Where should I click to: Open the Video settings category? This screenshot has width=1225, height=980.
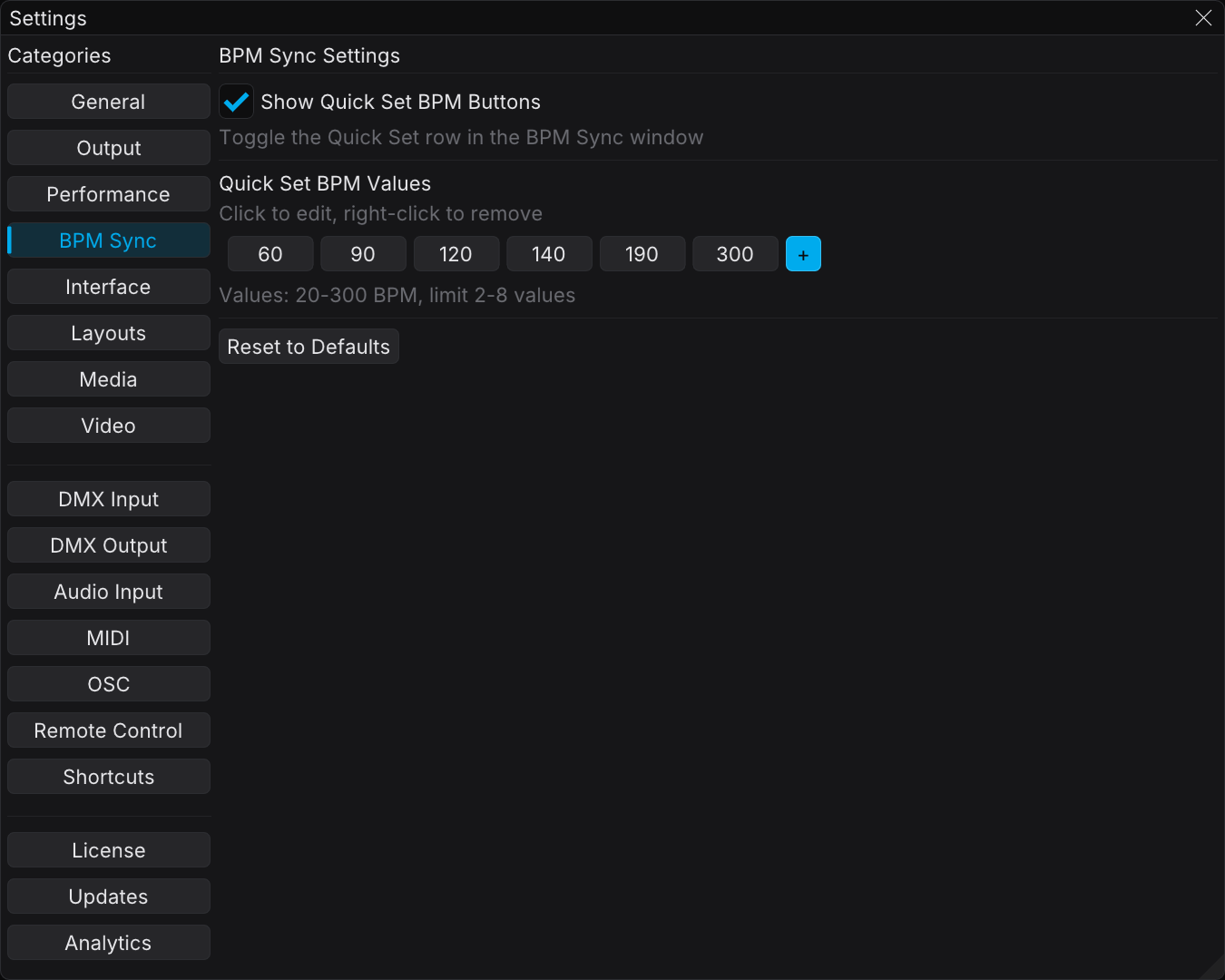(109, 426)
